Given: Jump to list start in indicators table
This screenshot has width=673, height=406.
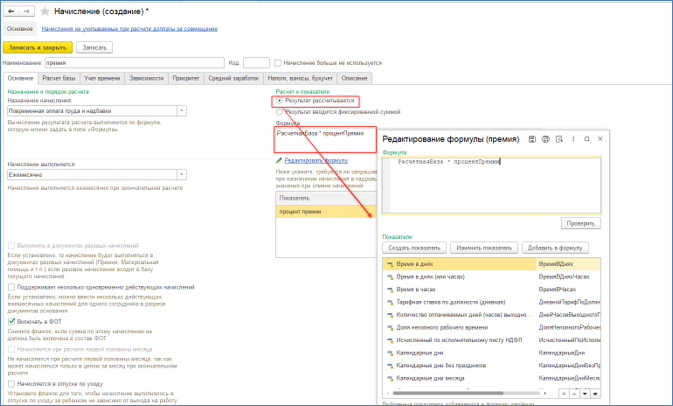Looking at the screenshot, I should tap(564, 394).
